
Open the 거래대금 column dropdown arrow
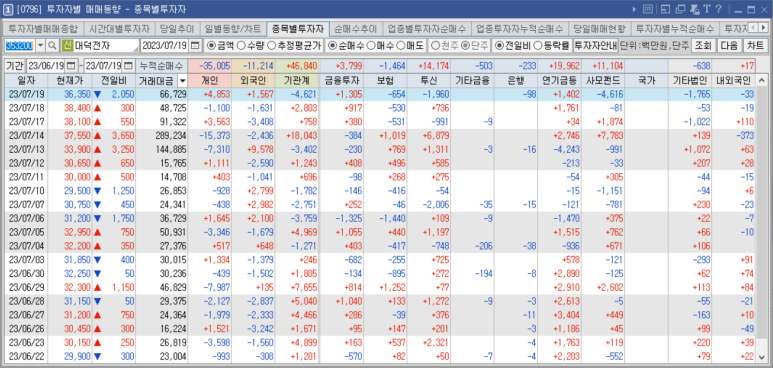(182, 81)
